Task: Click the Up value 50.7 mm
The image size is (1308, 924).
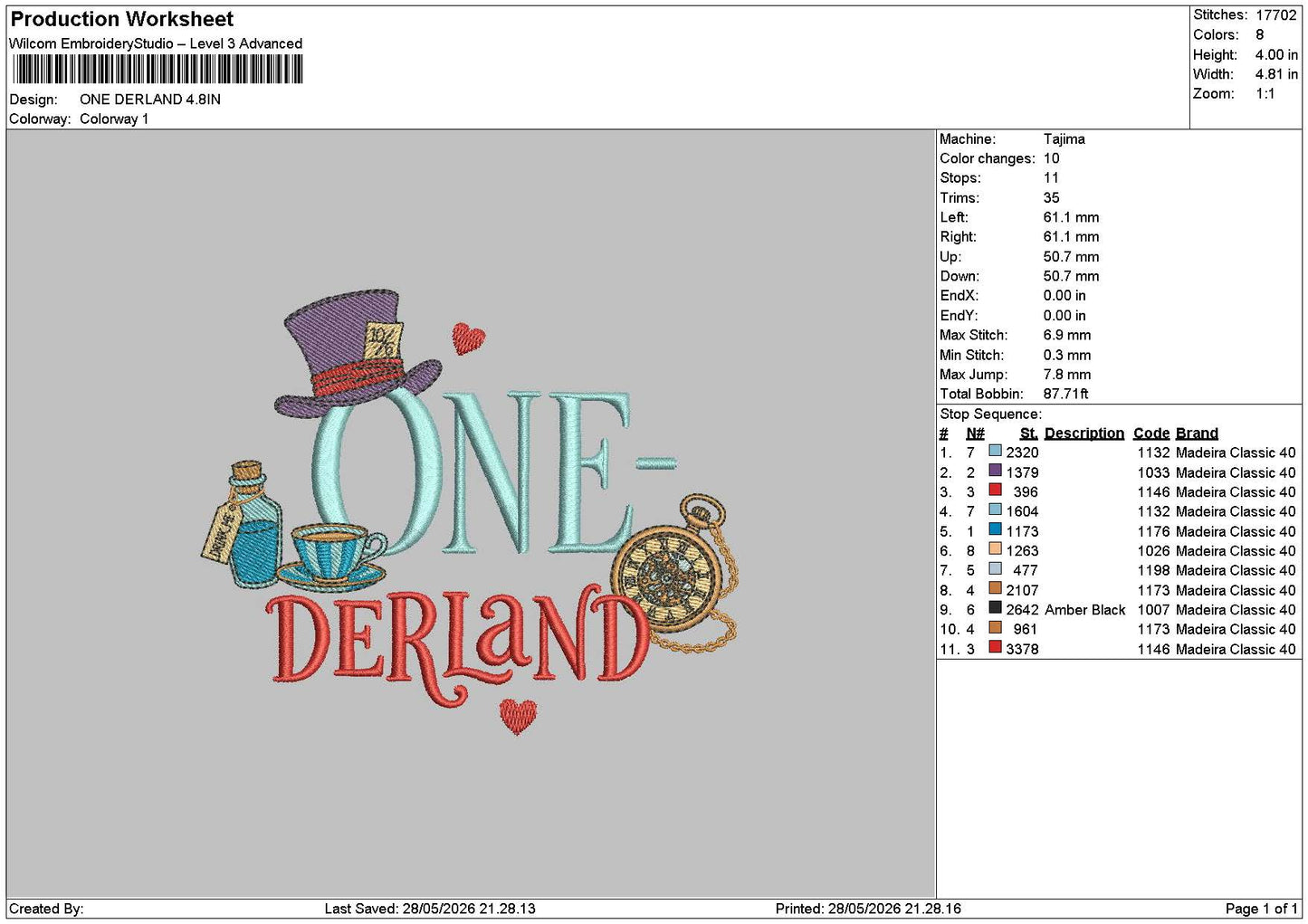Action: click(1071, 257)
